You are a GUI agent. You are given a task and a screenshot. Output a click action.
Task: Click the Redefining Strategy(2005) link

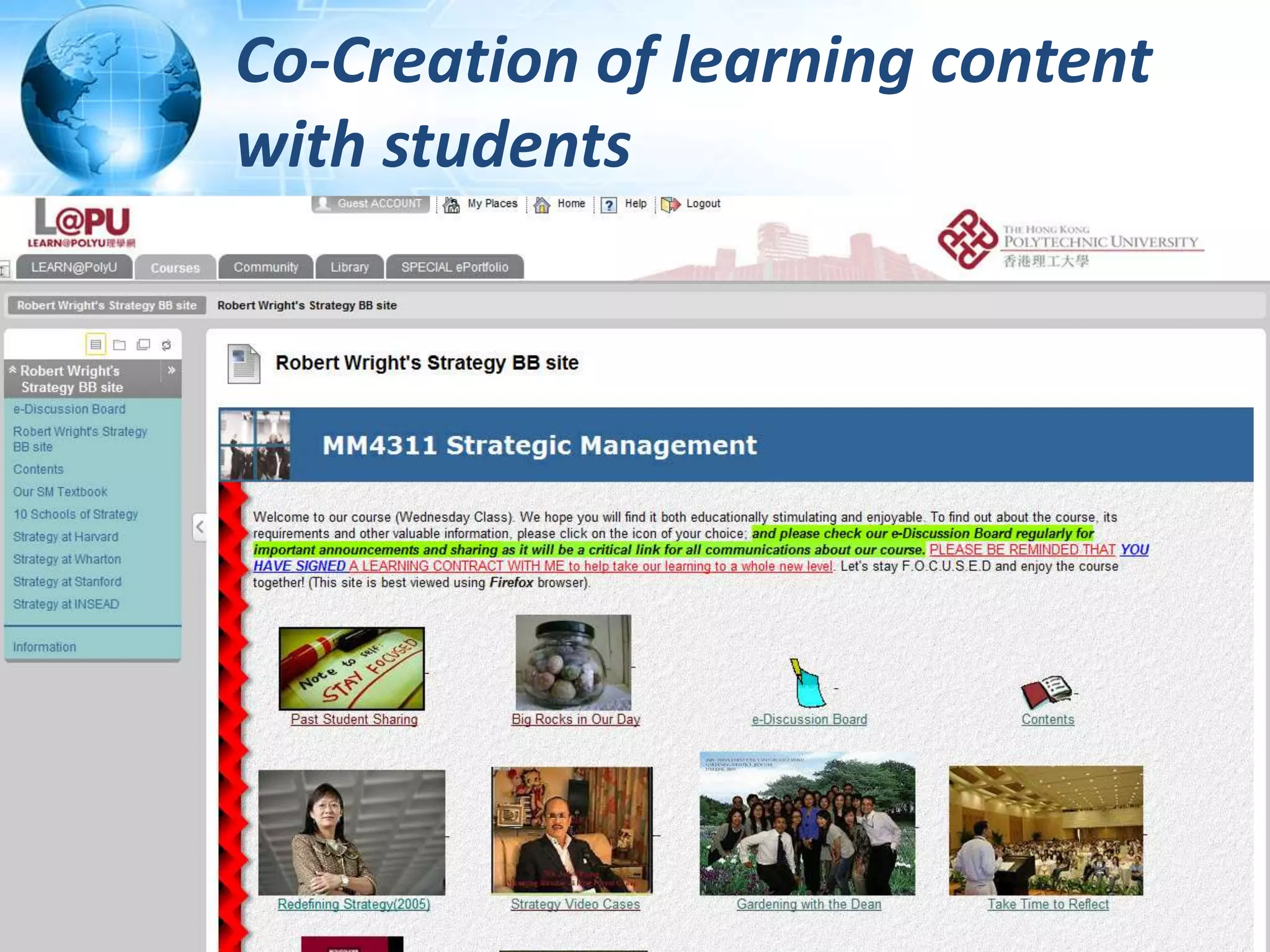coord(353,904)
